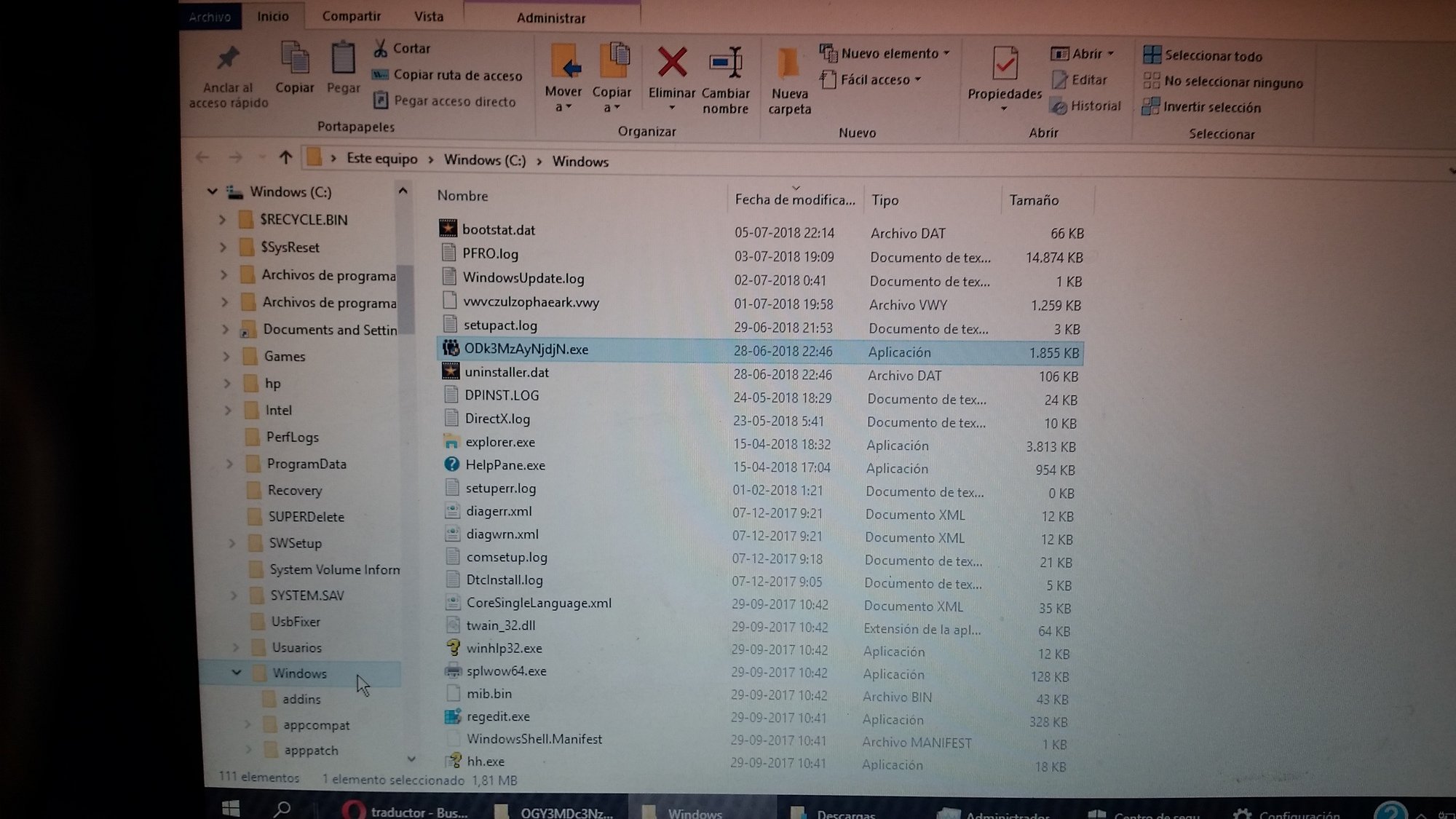Click the Windows Start button
Screen dimensions: 1456x819
tap(231, 808)
